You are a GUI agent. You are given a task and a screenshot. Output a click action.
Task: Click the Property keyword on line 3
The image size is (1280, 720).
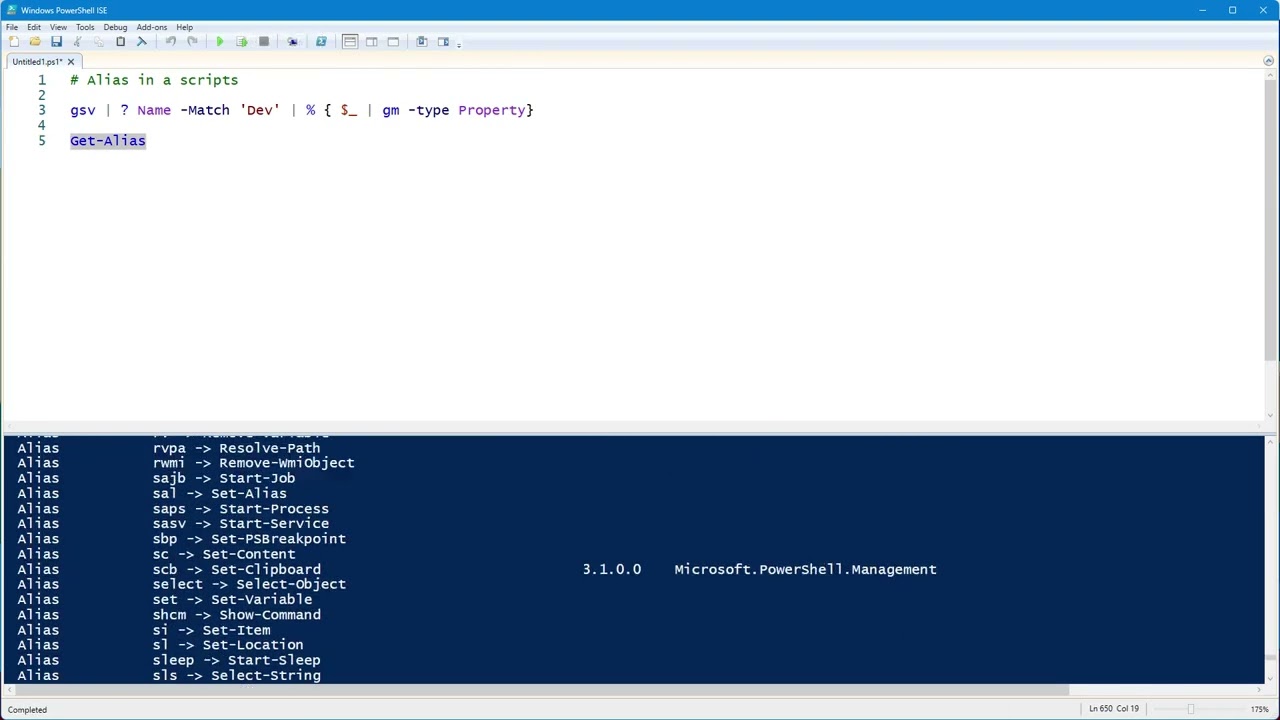click(x=492, y=111)
